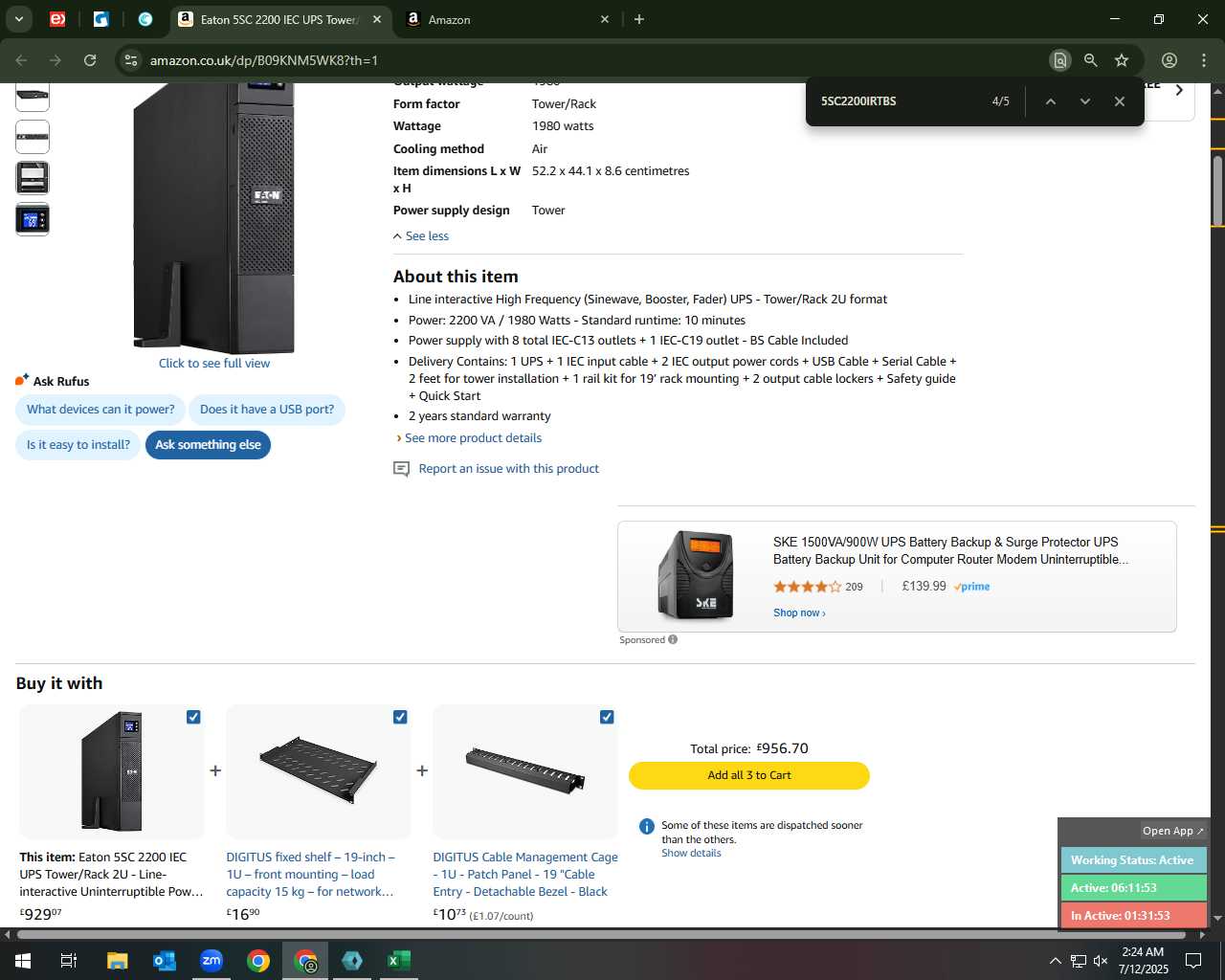Open DIGITUS Cable Management Cage link

coord(525,875)
